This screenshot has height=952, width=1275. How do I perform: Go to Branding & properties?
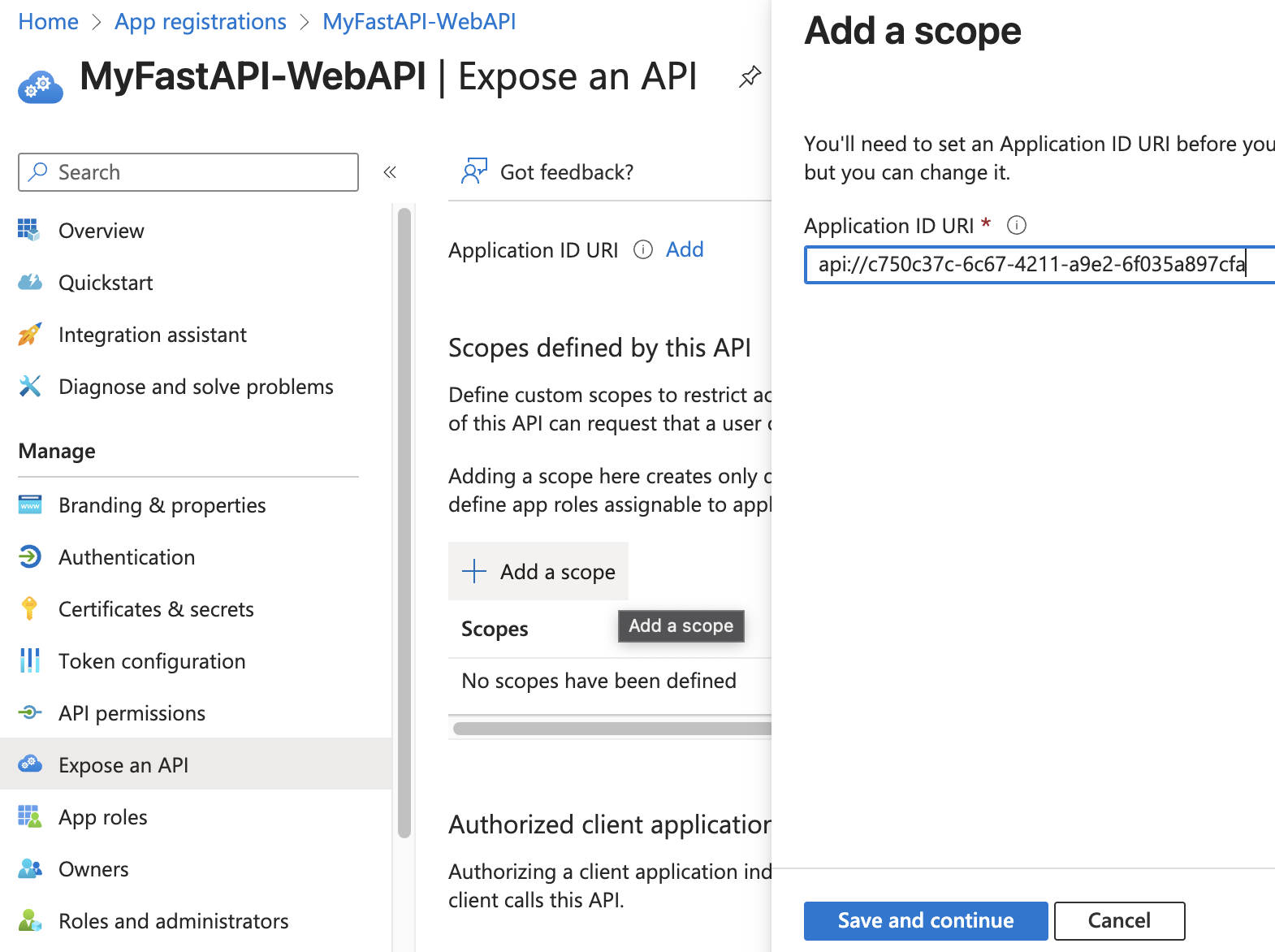[x=162, y=505]
